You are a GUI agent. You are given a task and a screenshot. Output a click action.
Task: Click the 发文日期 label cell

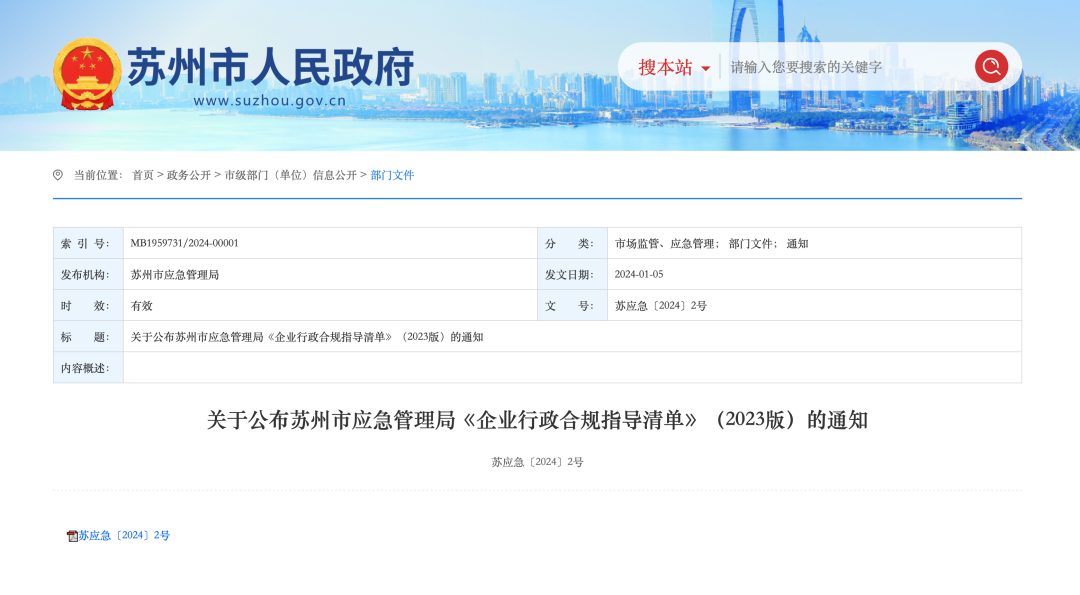(x=572, y=274)
